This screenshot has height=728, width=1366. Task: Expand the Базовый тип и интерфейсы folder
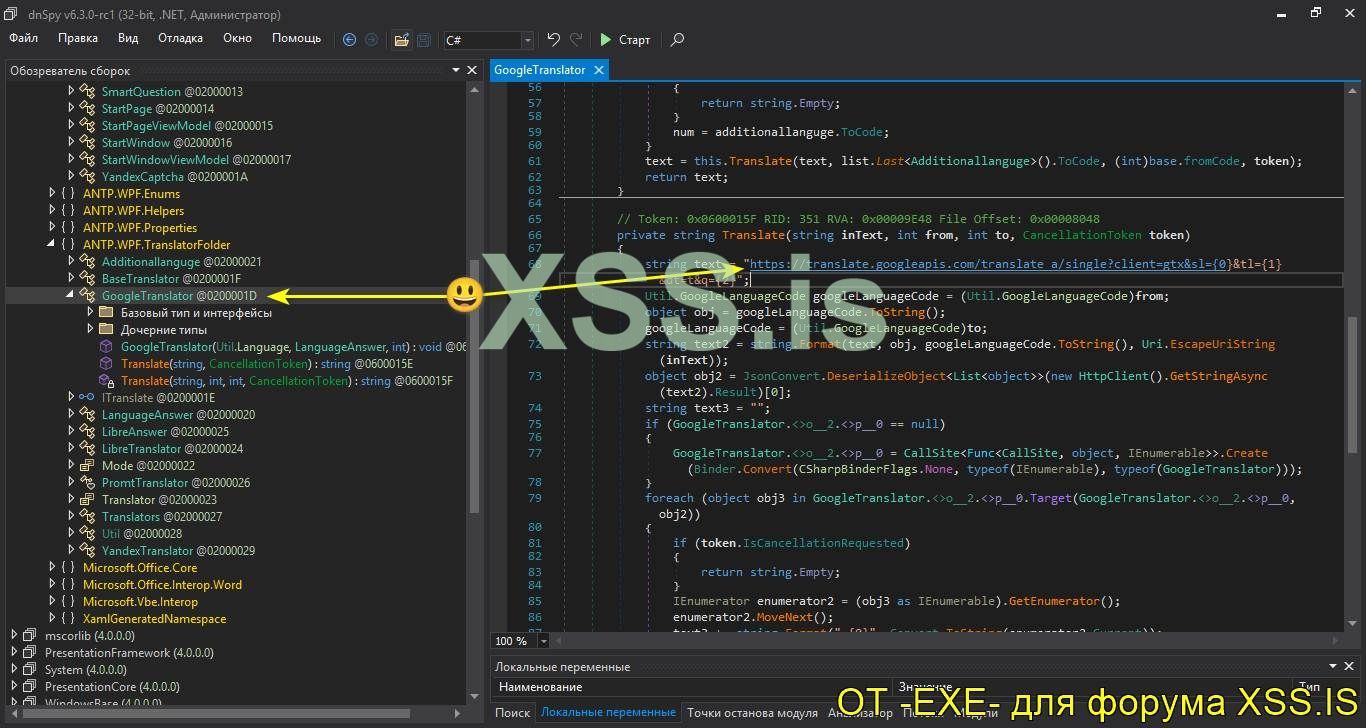pyautogui.click(x=90, y=312)
